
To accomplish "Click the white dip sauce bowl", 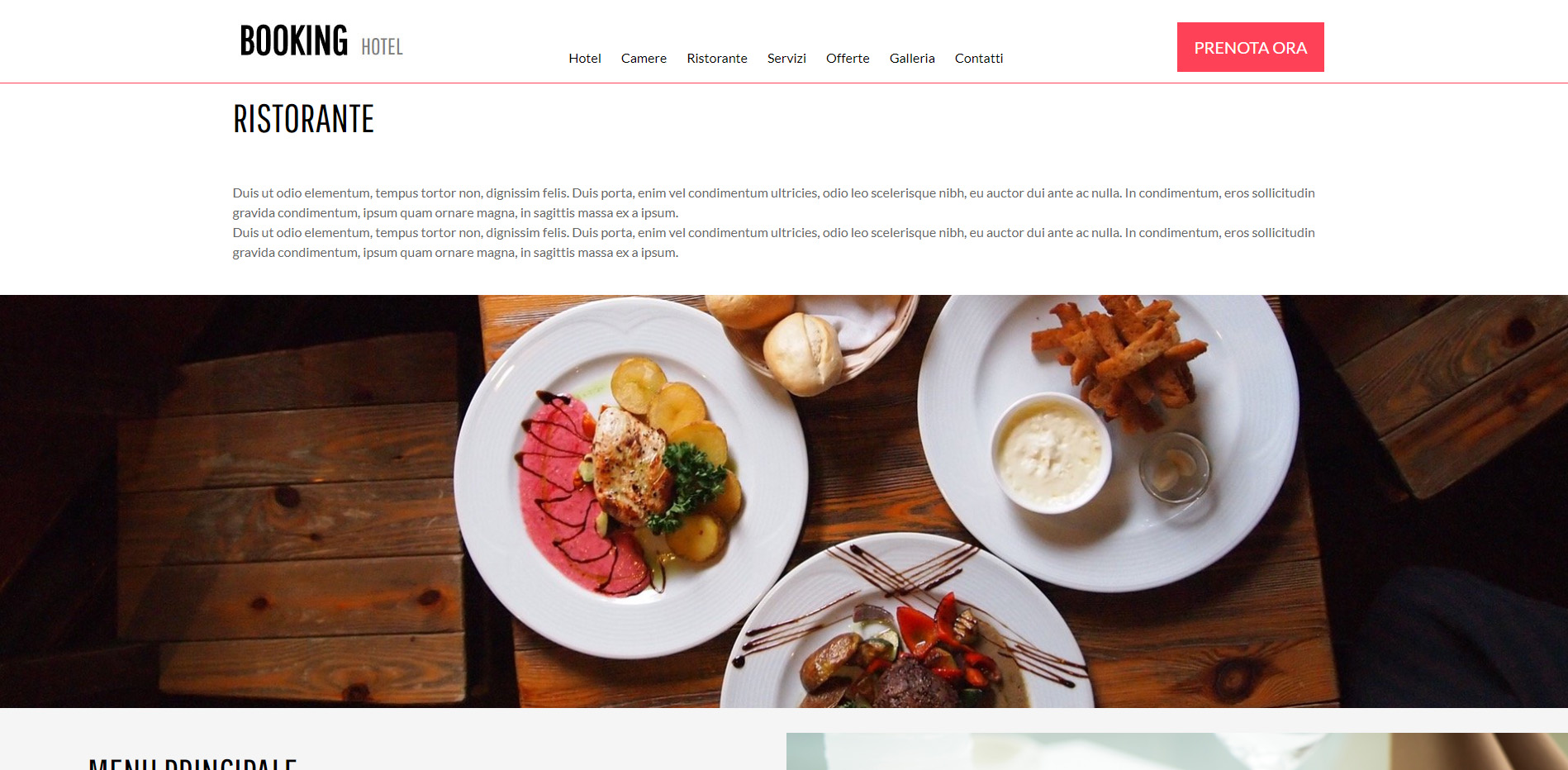I will [1051, 453].
